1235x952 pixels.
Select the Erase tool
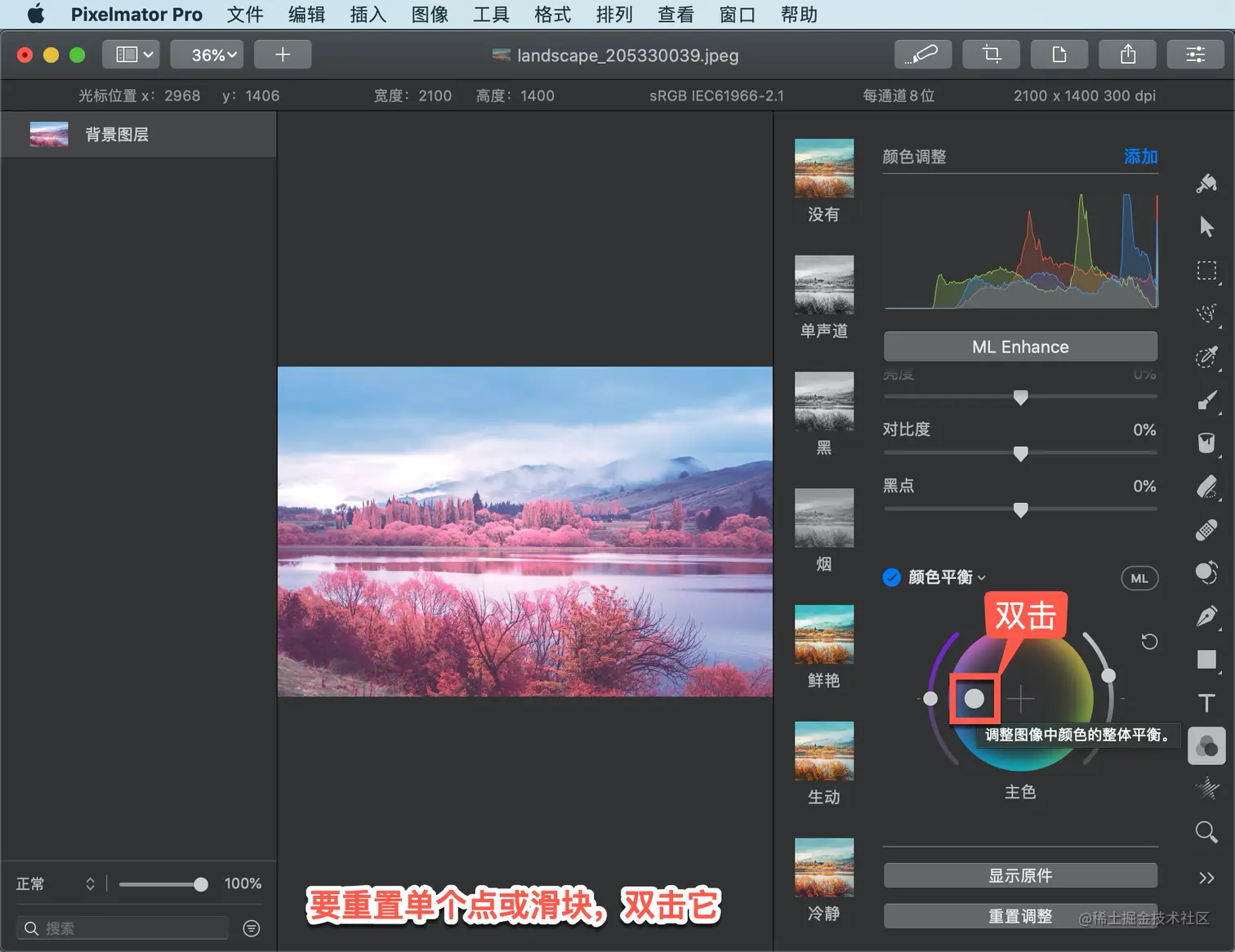(1206, 487)
